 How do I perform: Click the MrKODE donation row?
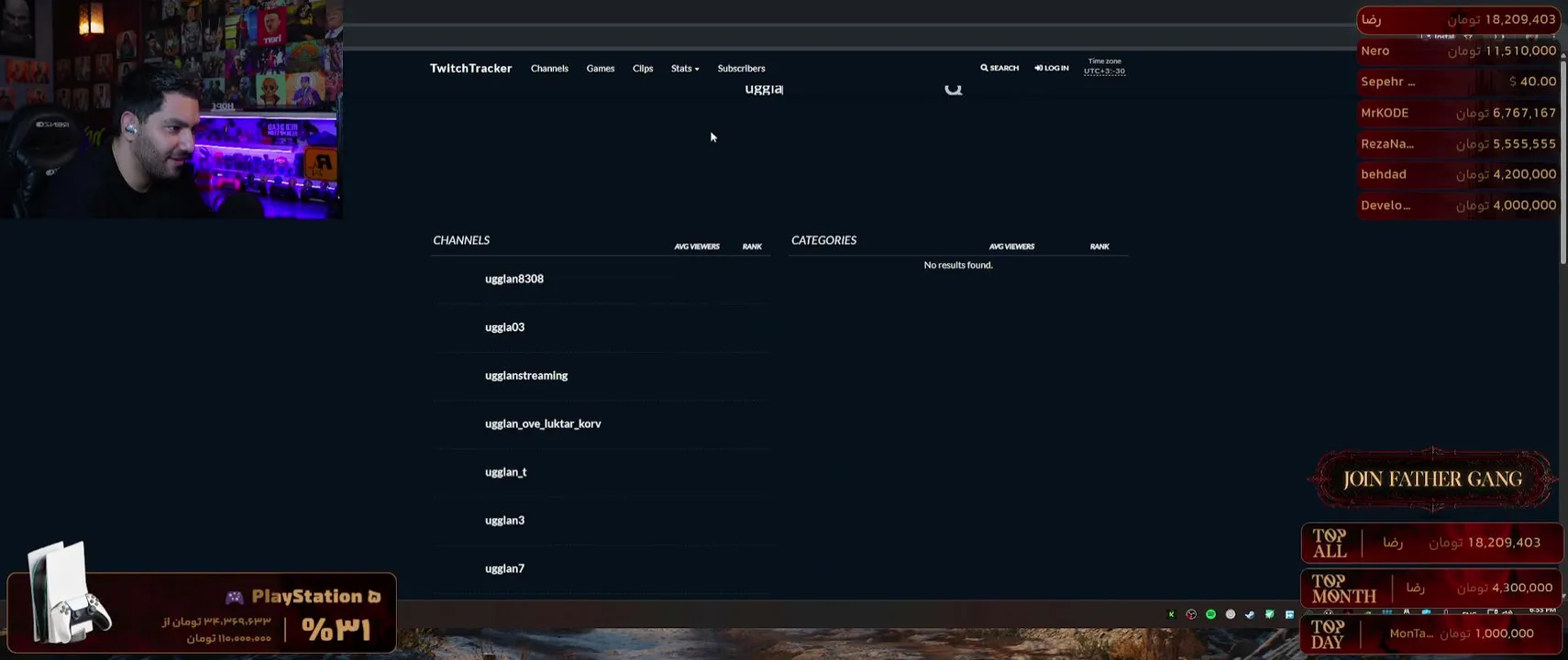click(x=1458, y=113)
